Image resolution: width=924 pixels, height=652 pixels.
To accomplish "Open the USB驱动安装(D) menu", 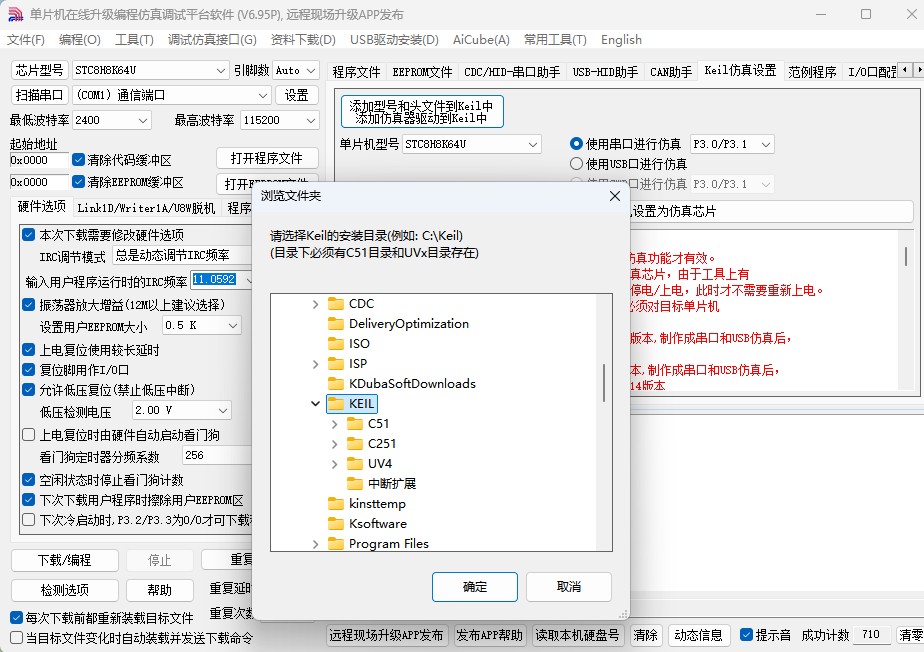I will [x=394, y=39].
